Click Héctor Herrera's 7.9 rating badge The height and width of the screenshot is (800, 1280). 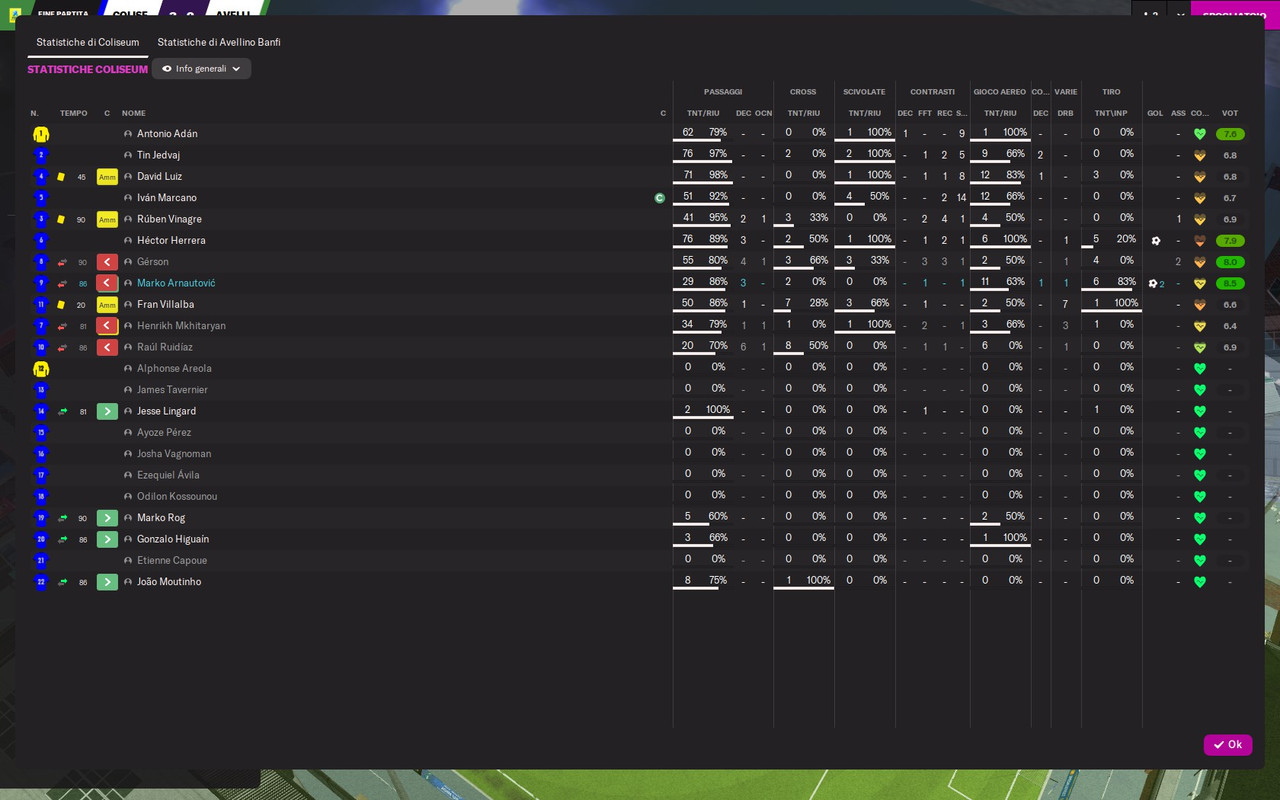click(x=1230, y=241)
